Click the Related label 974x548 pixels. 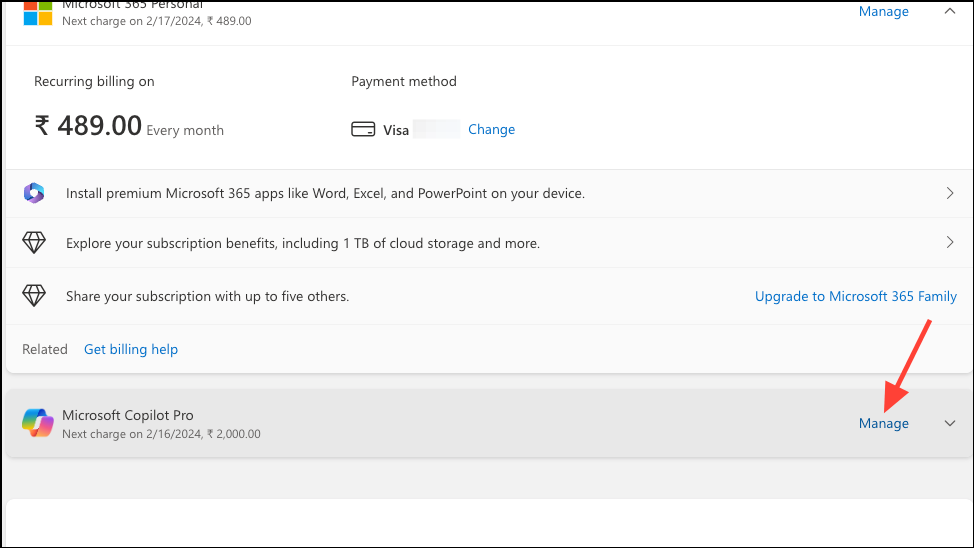tap(45, 349)
